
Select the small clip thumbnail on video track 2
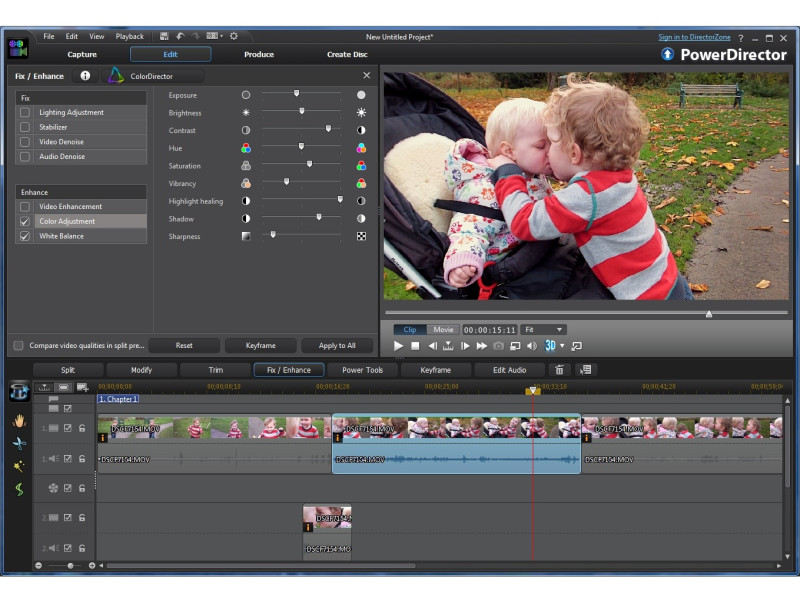coord(327,518)
